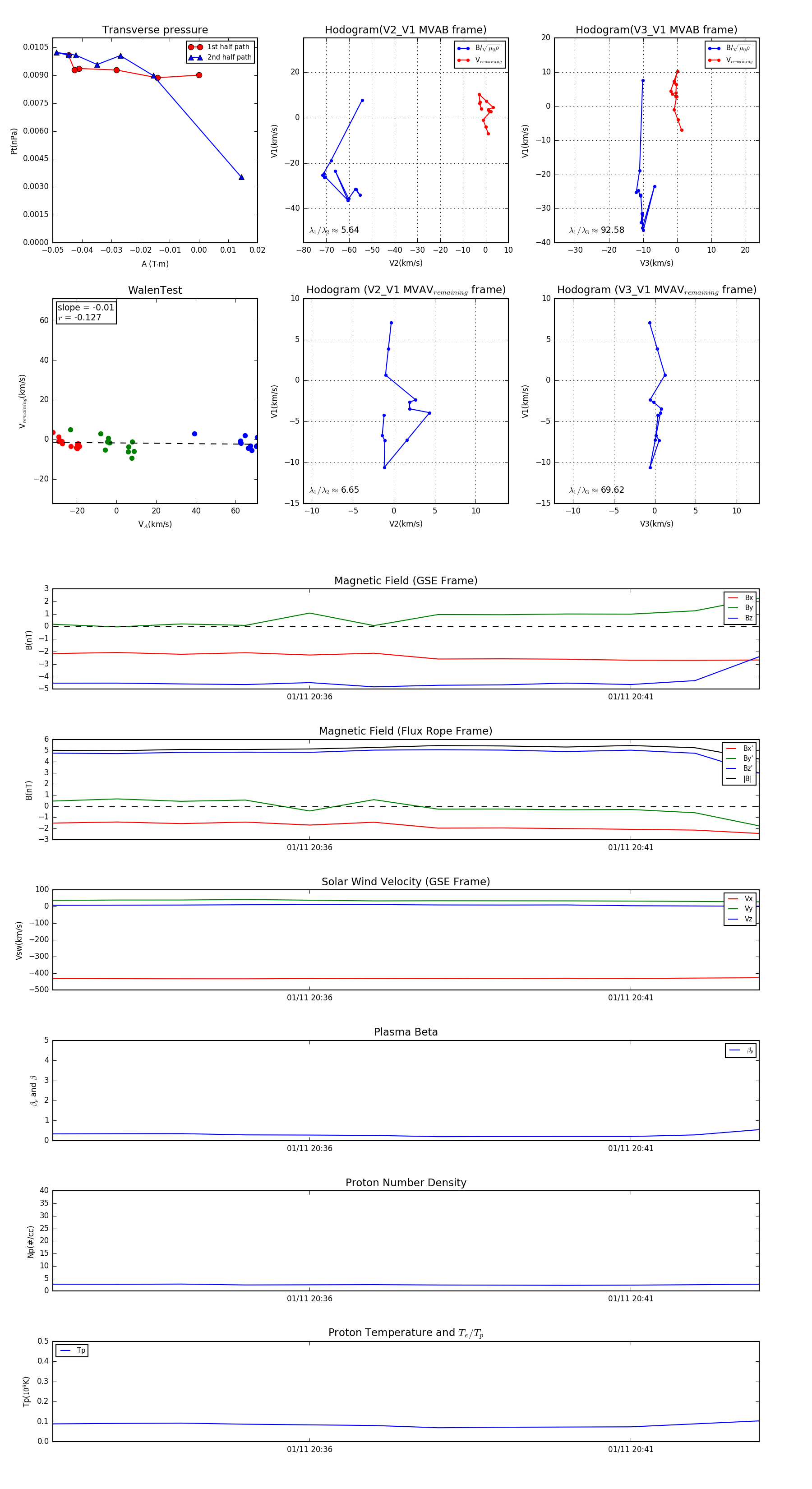812x1489 pixels.
Task: Select the 'Vy' legend entry
Action: (x=740, y=909)
